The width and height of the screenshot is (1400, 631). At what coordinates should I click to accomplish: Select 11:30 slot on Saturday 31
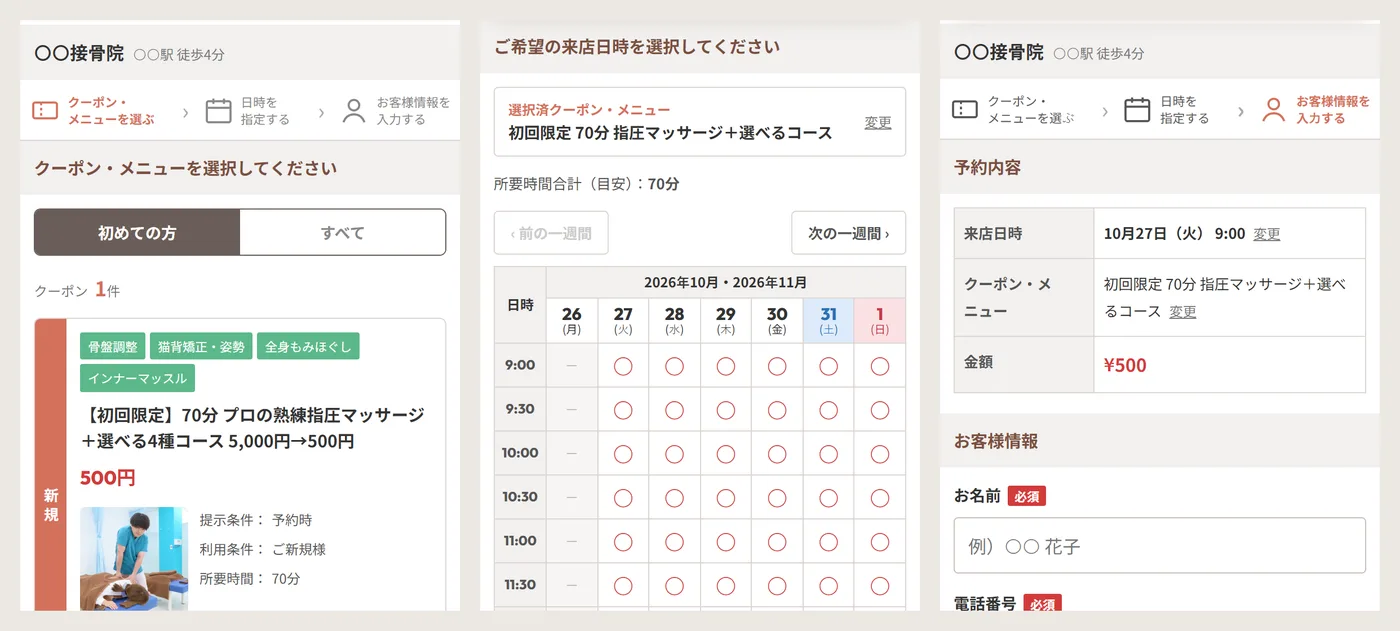(x=828, y=586)
